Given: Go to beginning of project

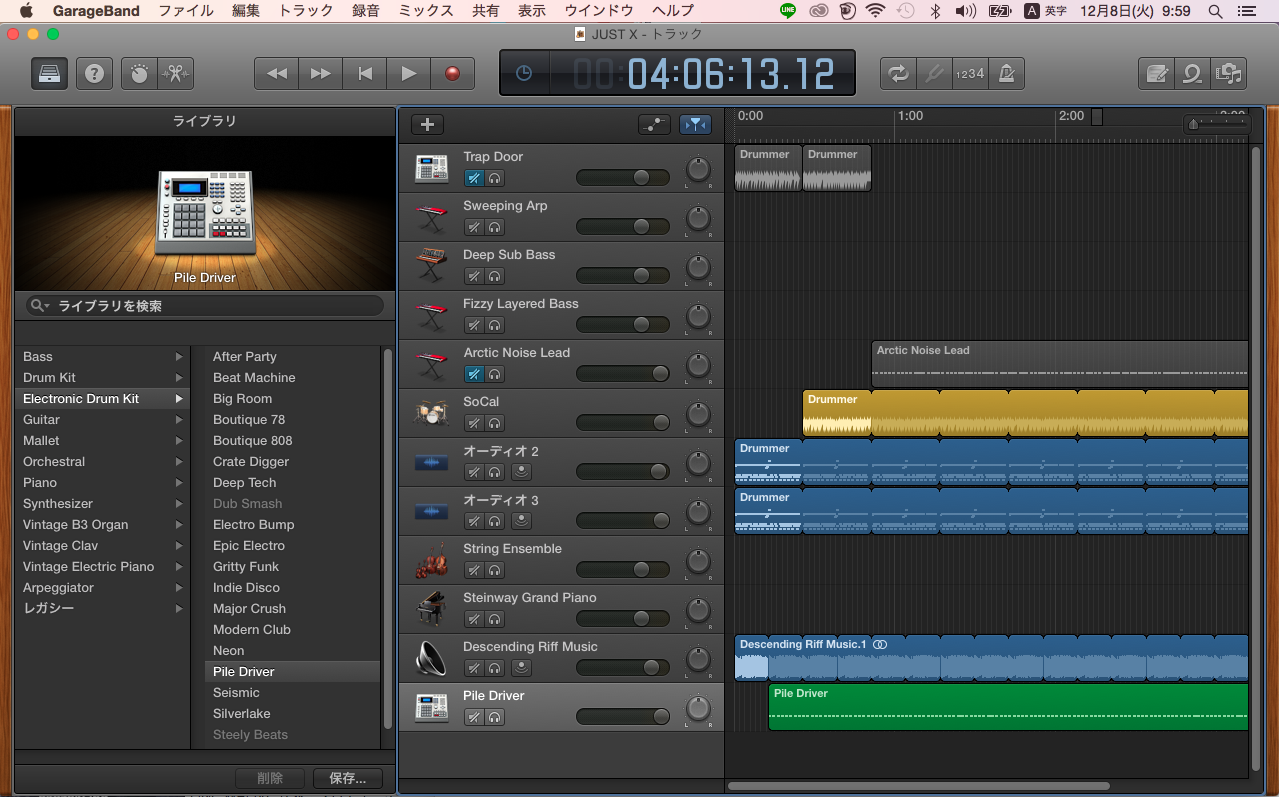Looking at the screenshot, I should coord(365,73).
